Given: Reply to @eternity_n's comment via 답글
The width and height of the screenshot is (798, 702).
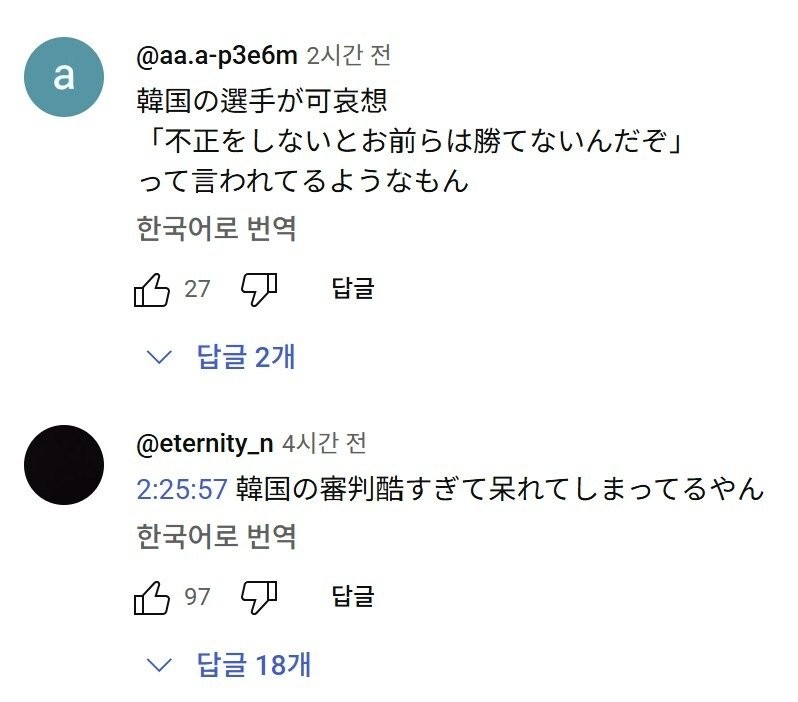Looking at the screenshot, I should 353,596.
